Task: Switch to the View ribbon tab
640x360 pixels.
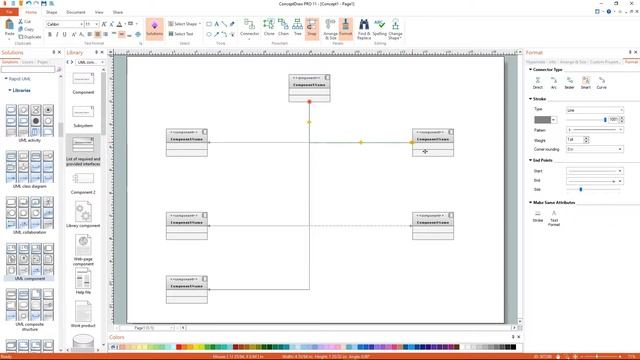Action: pos(99,12)
